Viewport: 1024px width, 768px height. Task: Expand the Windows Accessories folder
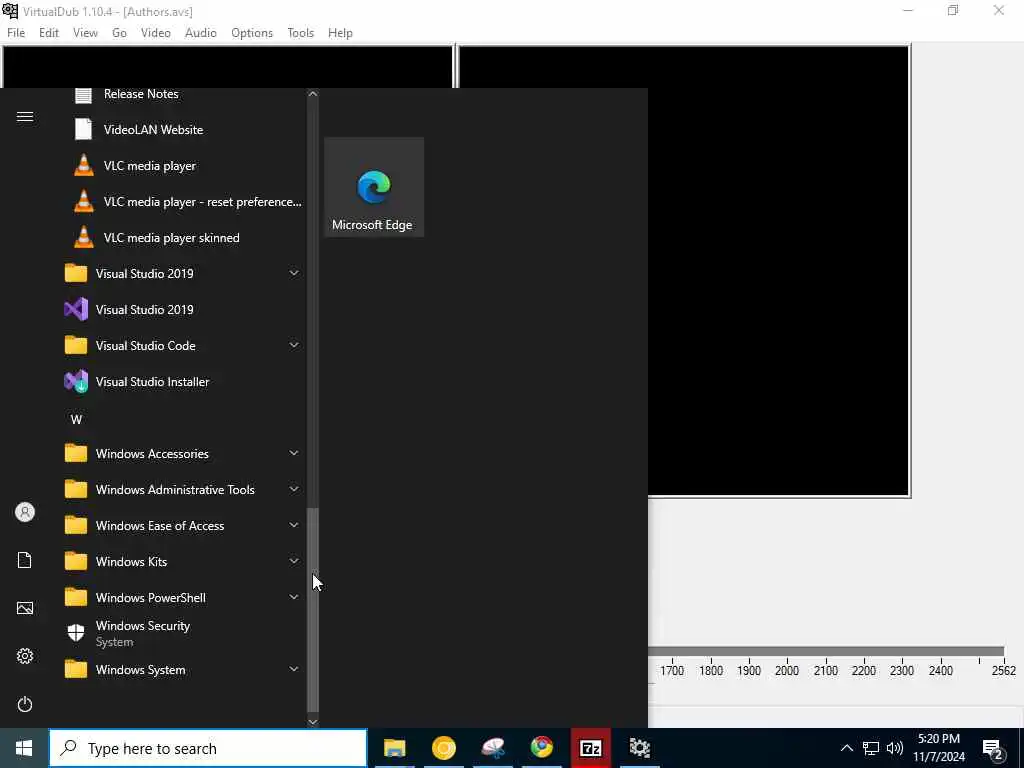click(x=180, y=453)
